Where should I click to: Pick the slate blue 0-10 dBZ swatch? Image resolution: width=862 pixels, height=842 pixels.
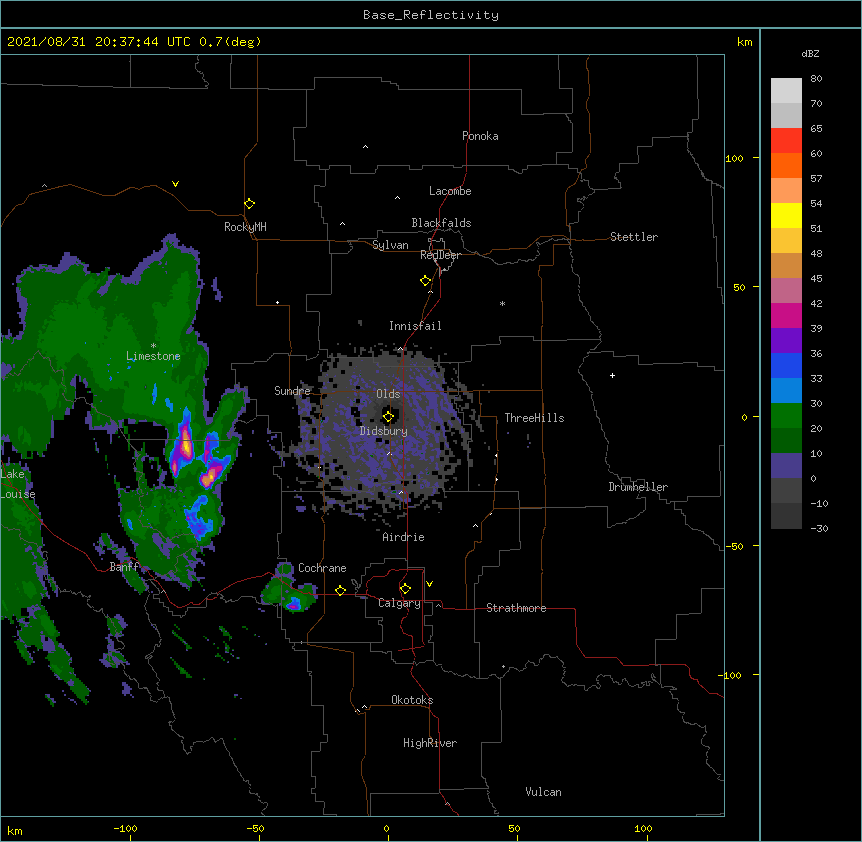tap(786, 466)
